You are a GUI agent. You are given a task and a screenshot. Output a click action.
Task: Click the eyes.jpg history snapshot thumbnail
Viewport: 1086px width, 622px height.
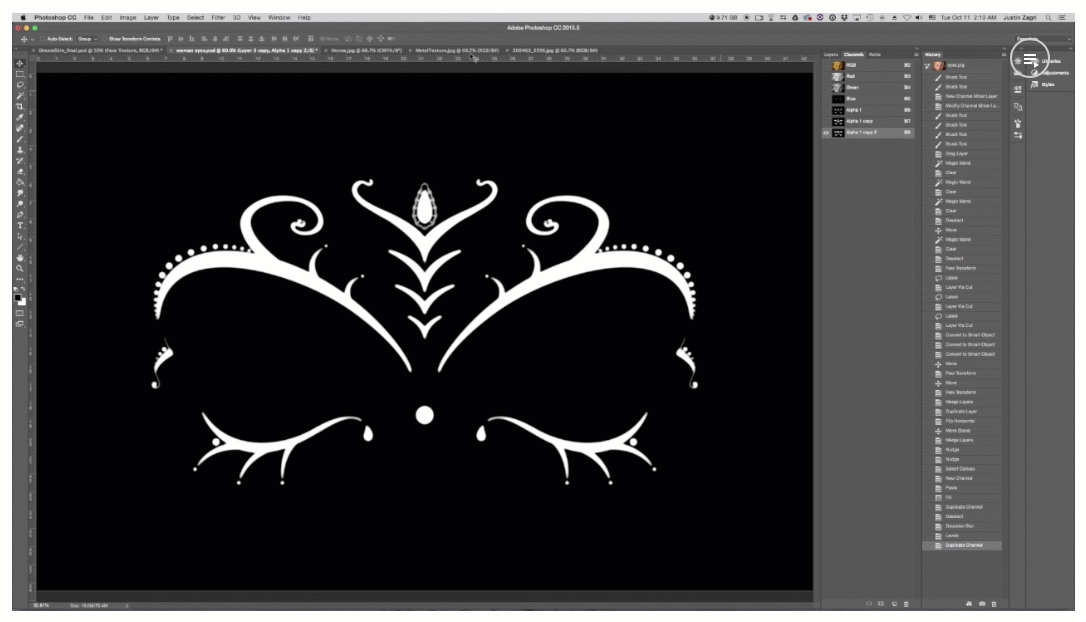(x=939, y=65)
